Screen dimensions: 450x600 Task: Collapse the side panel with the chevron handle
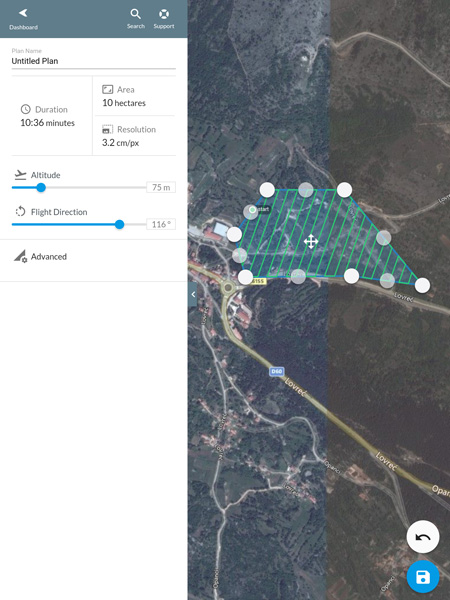pos(193,294)
